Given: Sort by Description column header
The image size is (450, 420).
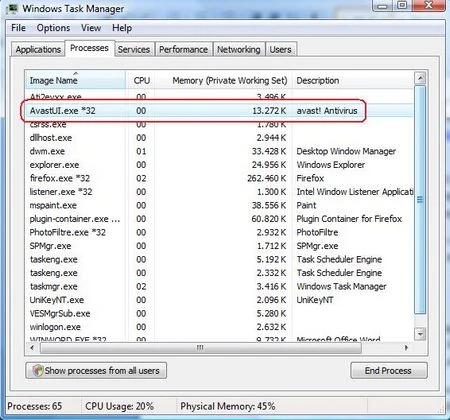Looking at the screenshot, I should (353, 80).
